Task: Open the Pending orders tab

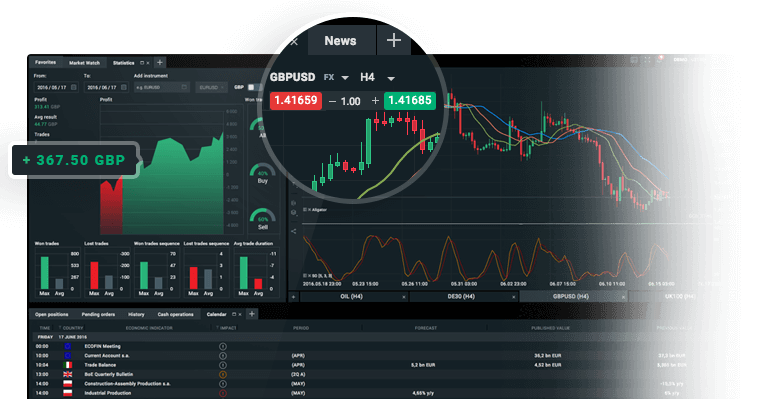Action: pyautogui.click(x=98, y=314)
